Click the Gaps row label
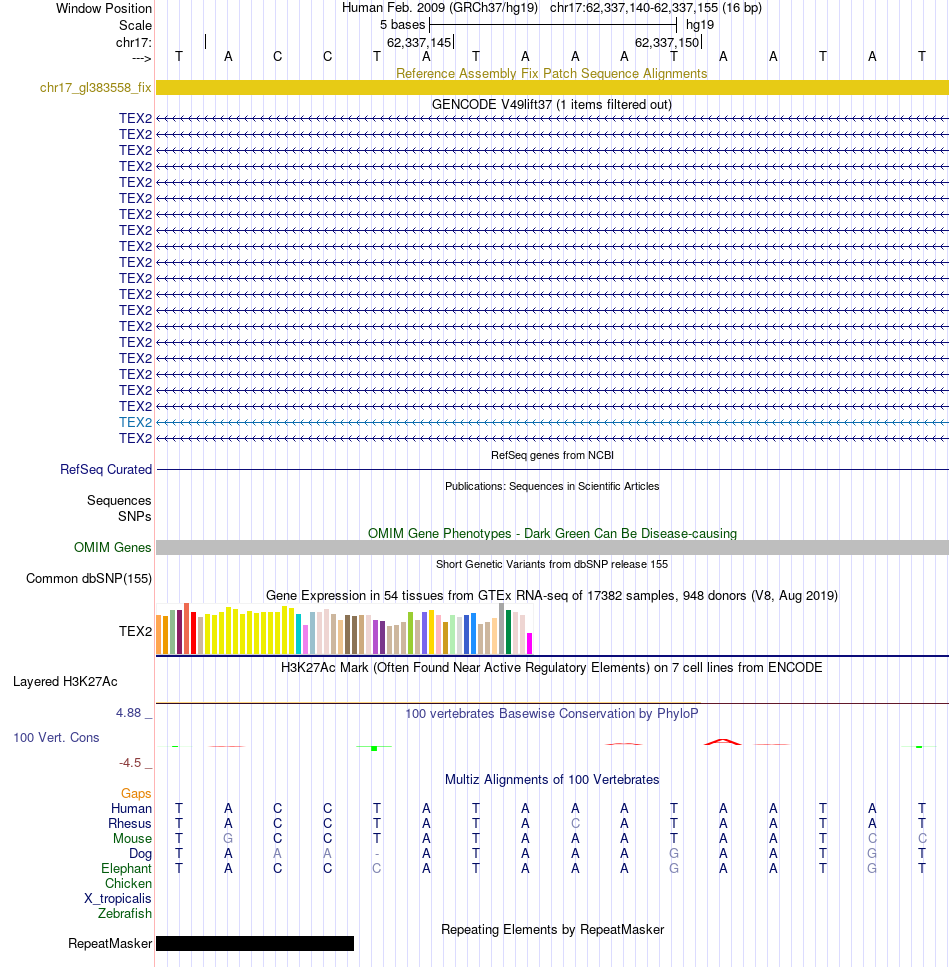950x967 pixels. pos(136,794)
